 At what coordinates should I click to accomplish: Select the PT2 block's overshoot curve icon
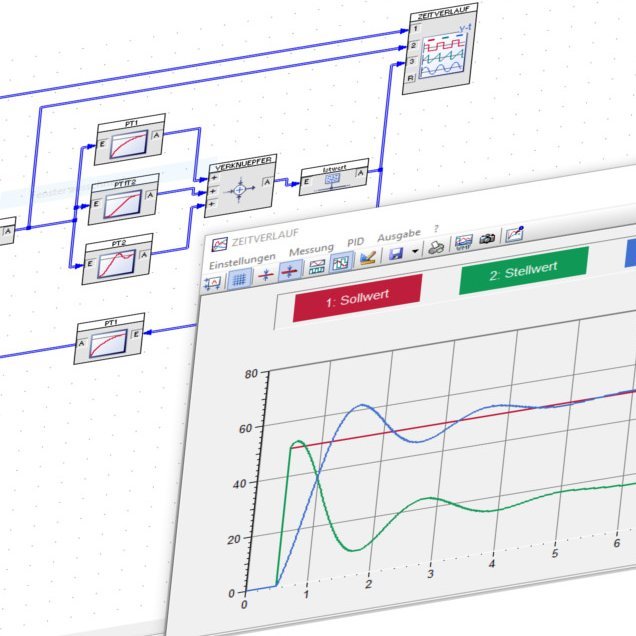[116, 264]
